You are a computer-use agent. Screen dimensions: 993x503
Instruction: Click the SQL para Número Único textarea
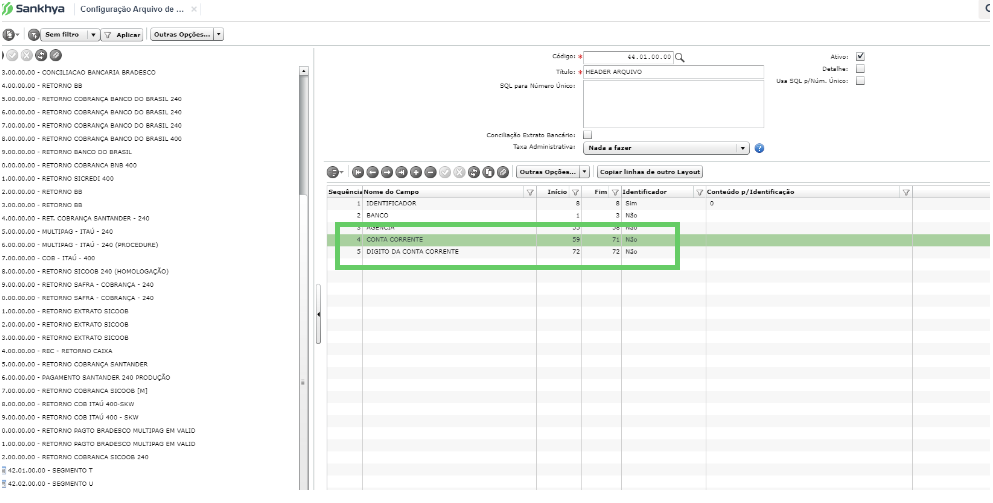[x=673, y=105]
